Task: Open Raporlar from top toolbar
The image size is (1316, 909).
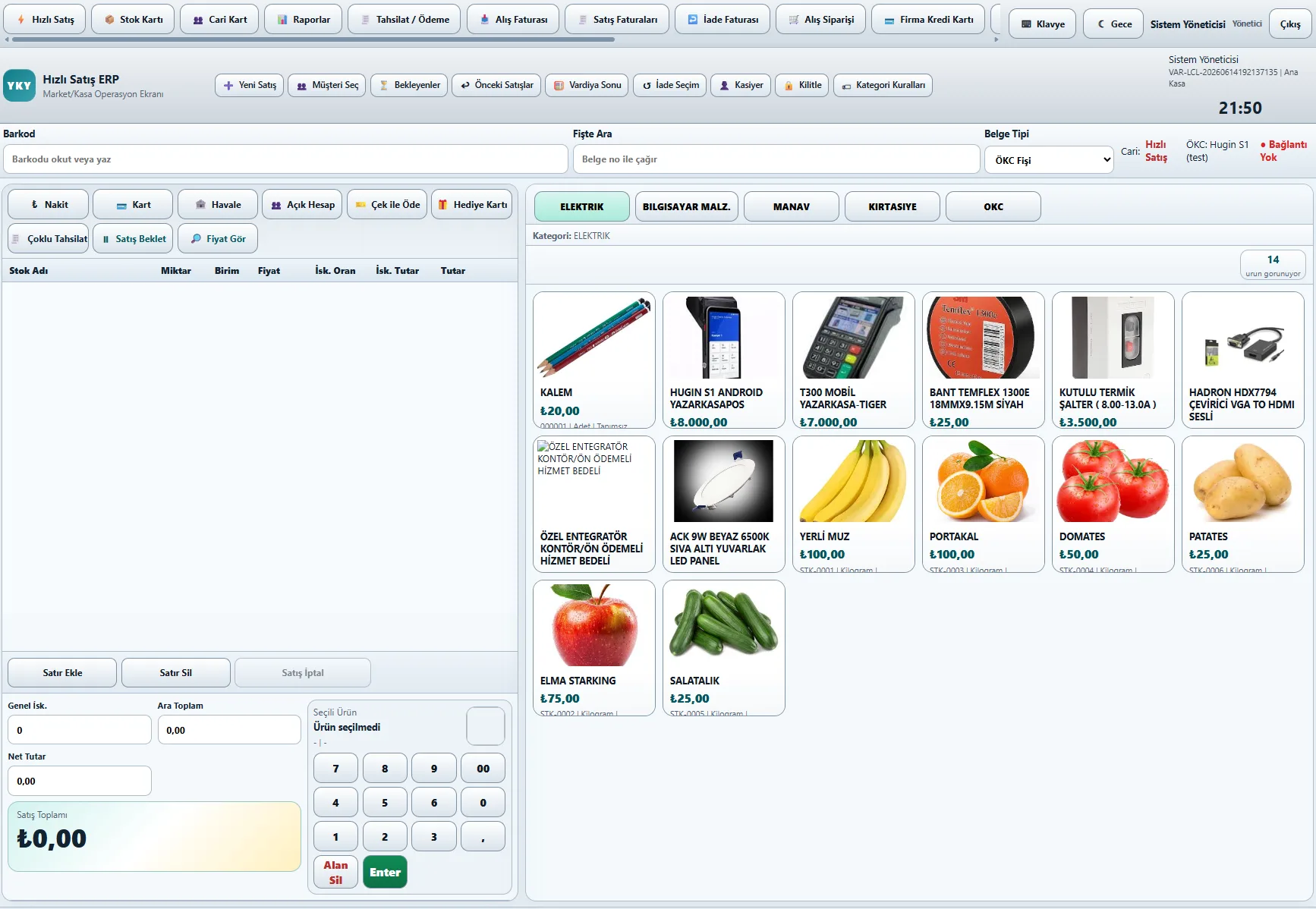Action: (303, 20)
